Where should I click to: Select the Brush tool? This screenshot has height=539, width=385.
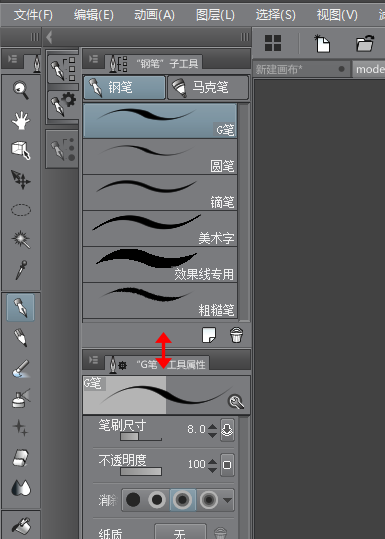[x=21, y=368]
